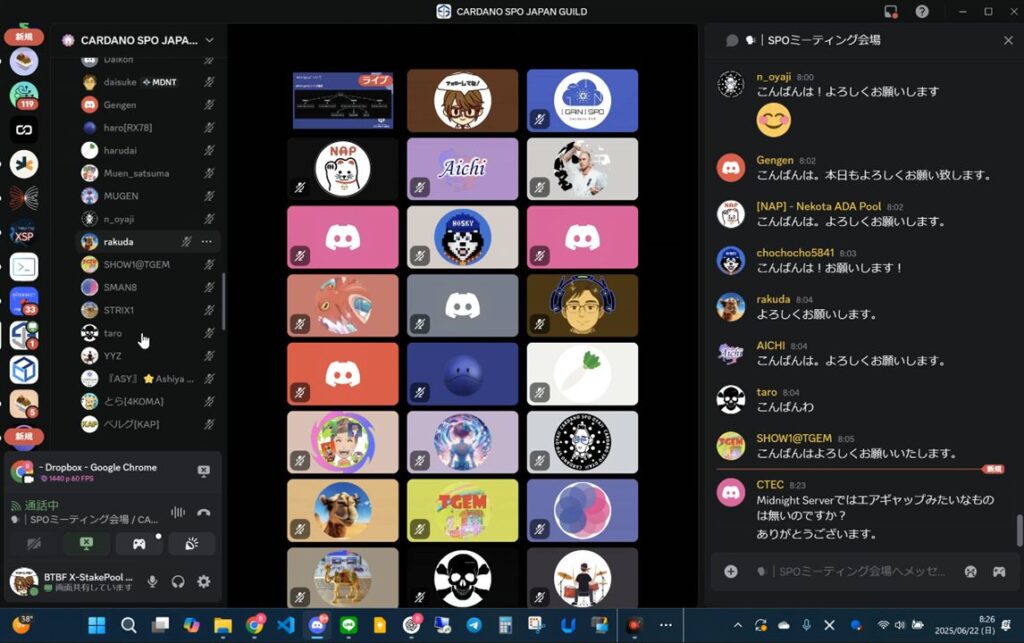Select the TGEM video tile
Image resolution: width=1024 pixels, height=643 pixels.
tap(462, 510)
